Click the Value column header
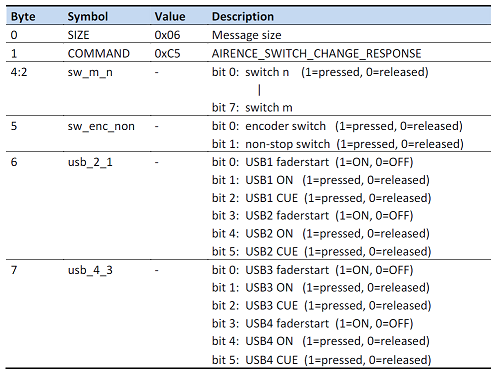Image resolution: width=498 pixels, height=369 pixels. point(170,17)
